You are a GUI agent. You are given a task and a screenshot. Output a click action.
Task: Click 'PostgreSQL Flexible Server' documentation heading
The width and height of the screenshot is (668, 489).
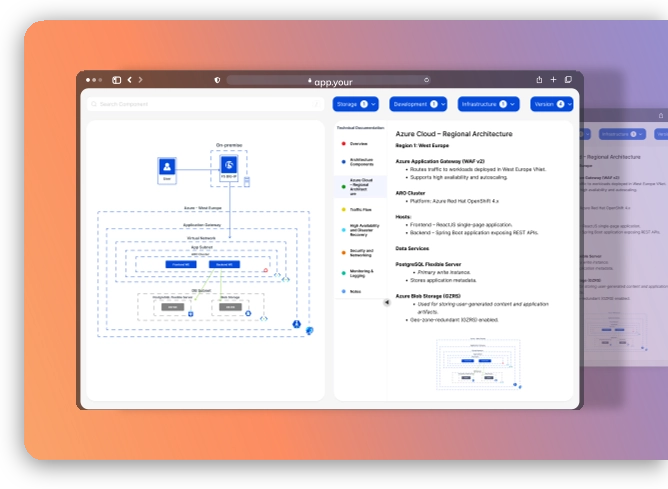coord(428,264)
